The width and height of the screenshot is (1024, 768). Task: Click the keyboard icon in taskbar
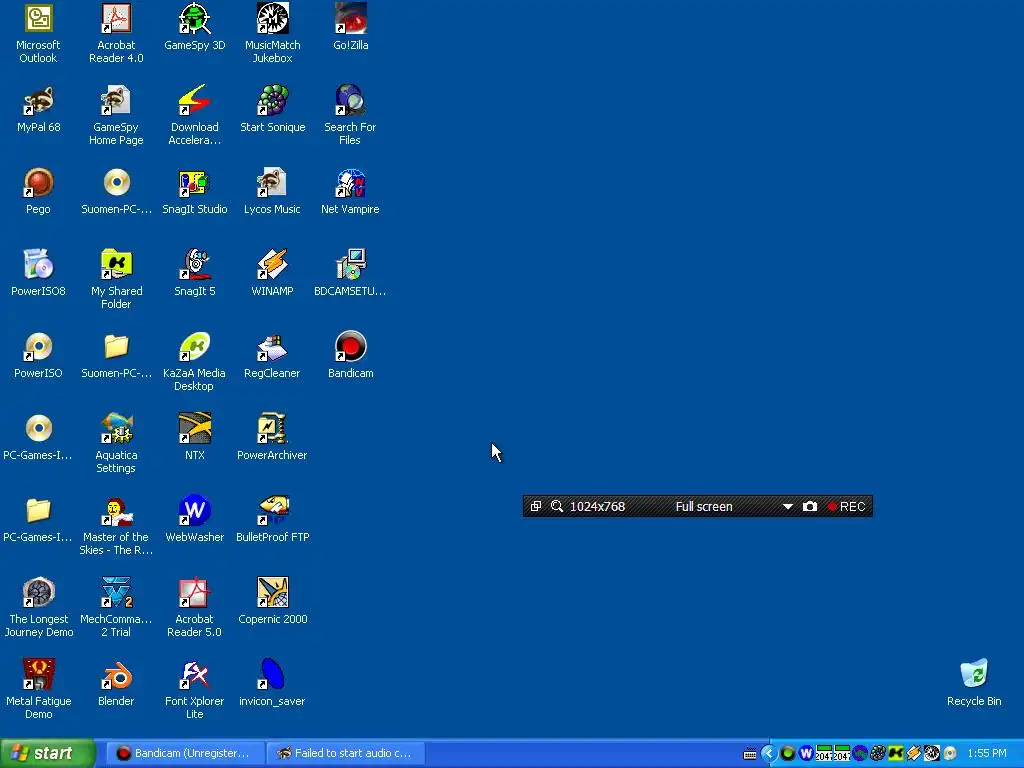[750, 754]
